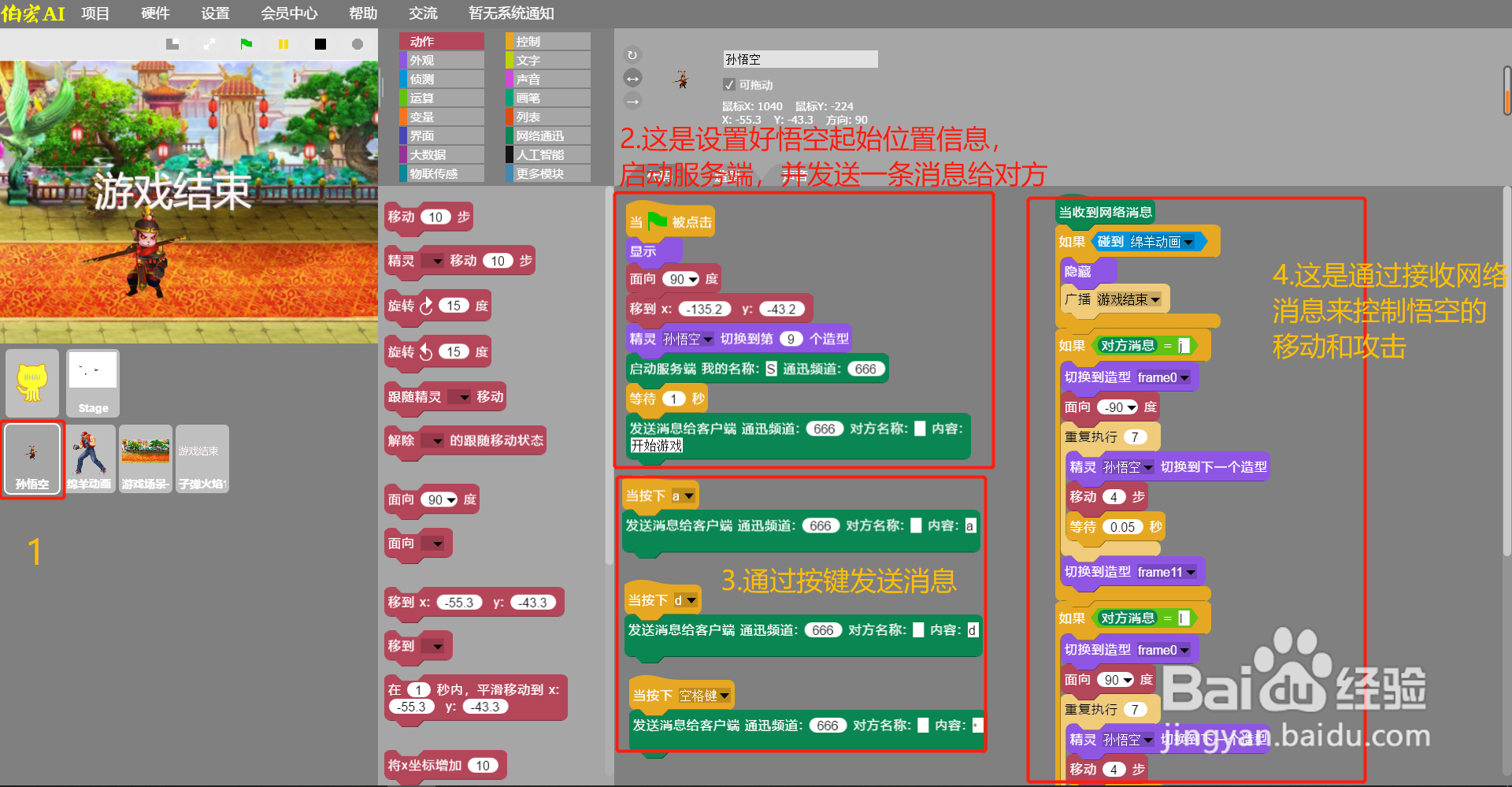This screenshot has height=787, width=1512.
Task: Open the 列表 block category
Action: click(548, 117)
